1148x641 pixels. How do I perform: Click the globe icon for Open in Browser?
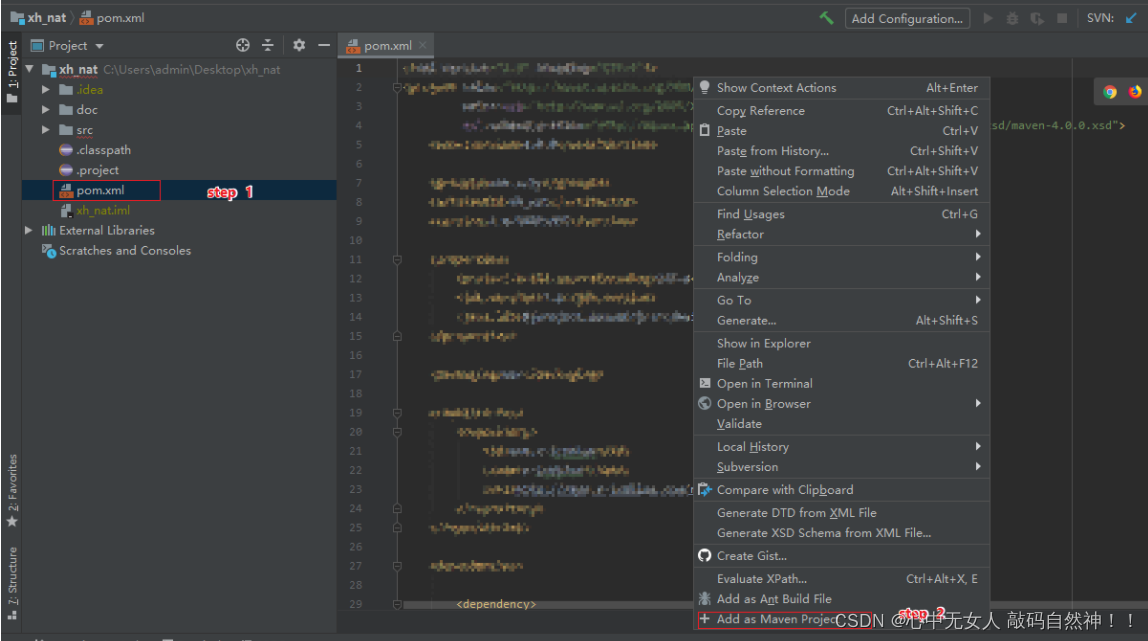(704, 403)
